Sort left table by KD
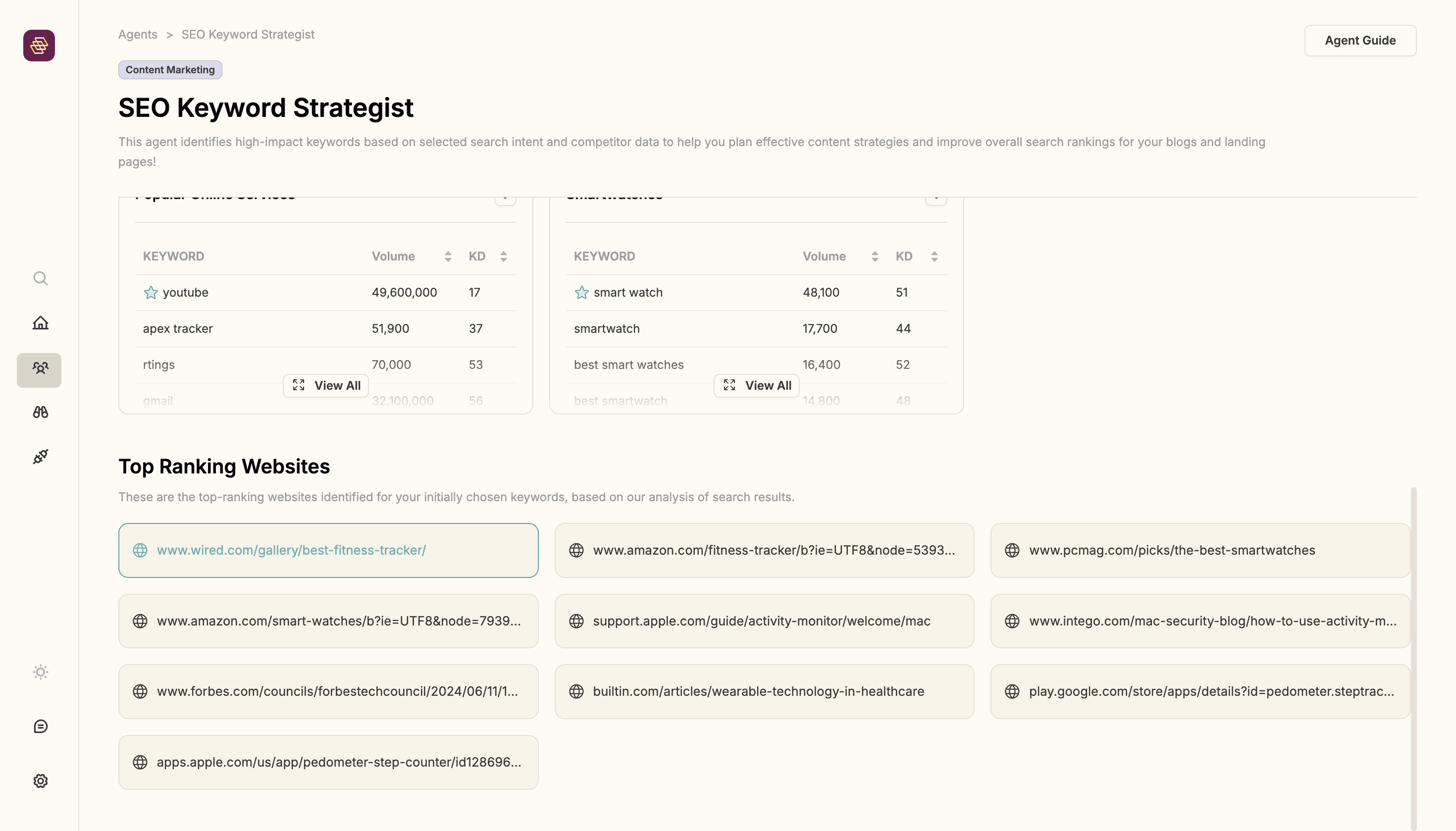Screen dimensions: 1456x831 tap(503, 256)
